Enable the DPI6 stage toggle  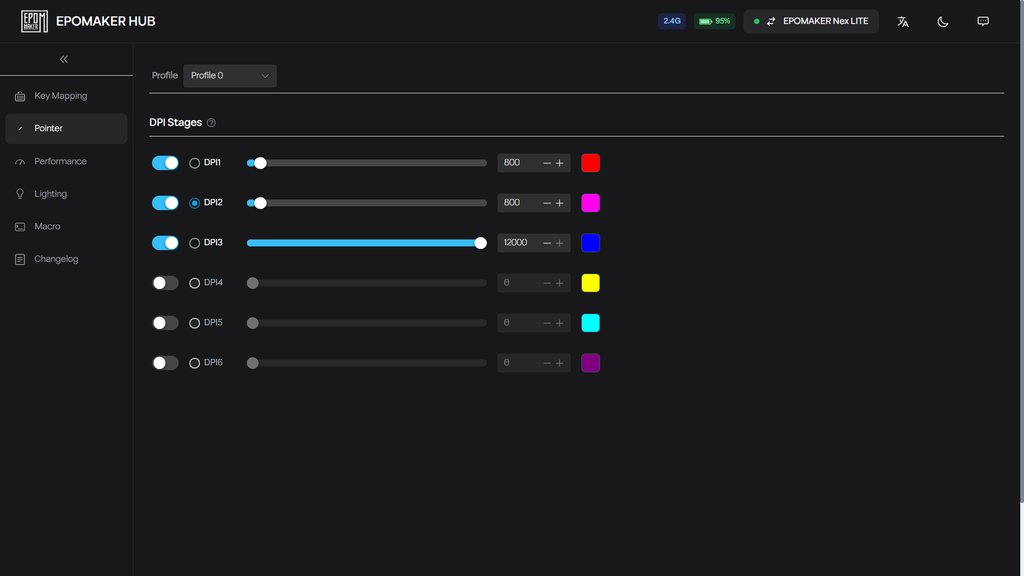point(165,362)
